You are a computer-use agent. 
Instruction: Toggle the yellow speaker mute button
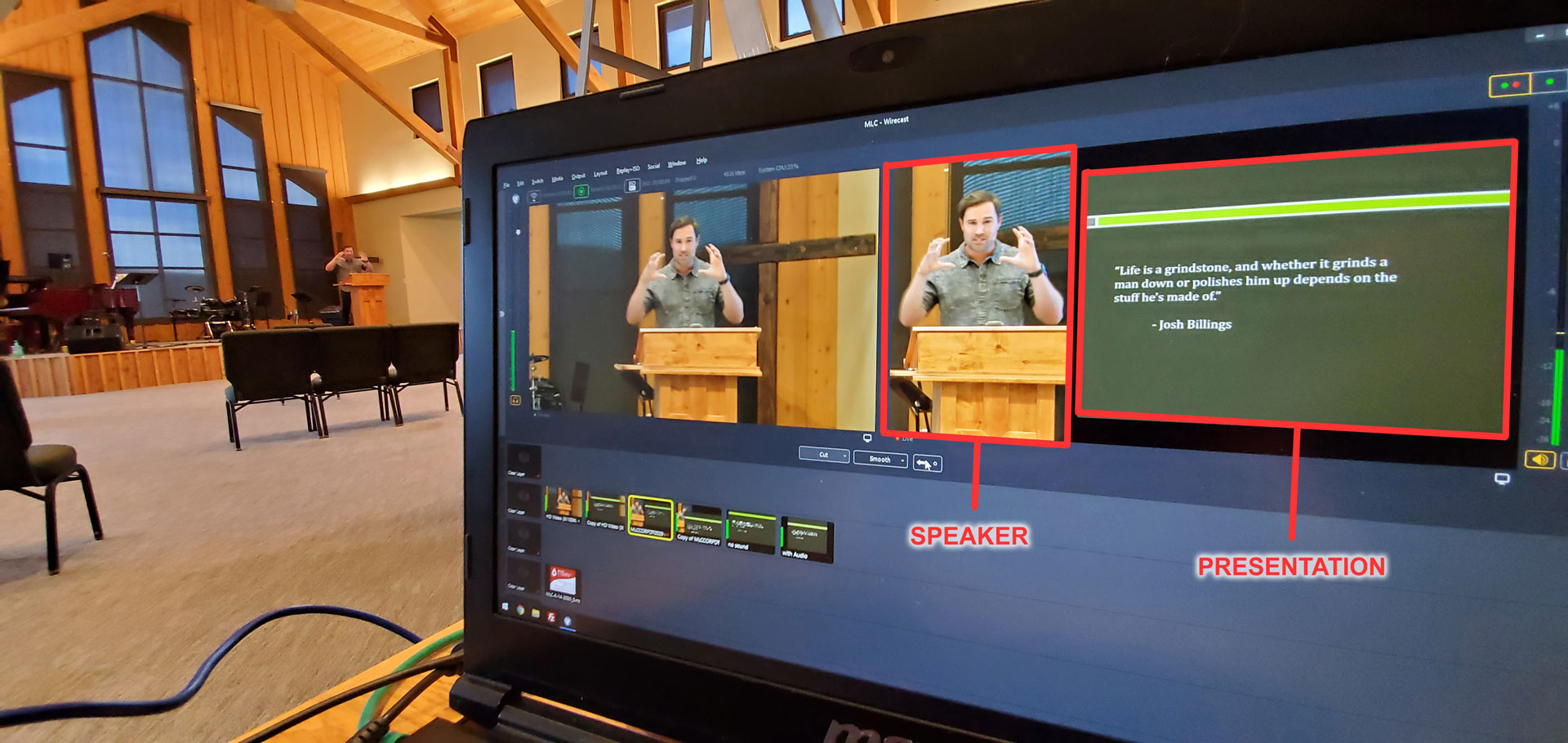(1540, 460)
